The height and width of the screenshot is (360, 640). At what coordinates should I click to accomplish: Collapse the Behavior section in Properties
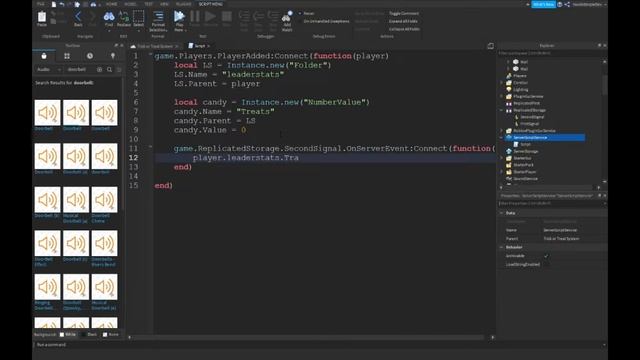502,247
